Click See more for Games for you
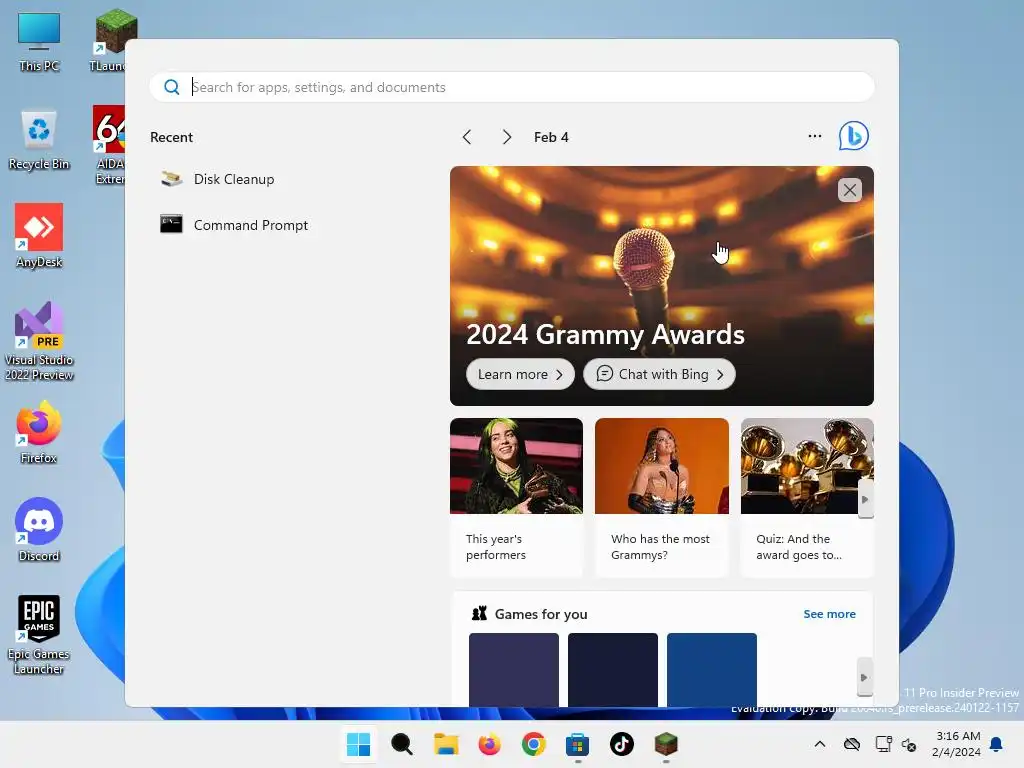This screenshot has width=1024, height=768. pos(829,614)
